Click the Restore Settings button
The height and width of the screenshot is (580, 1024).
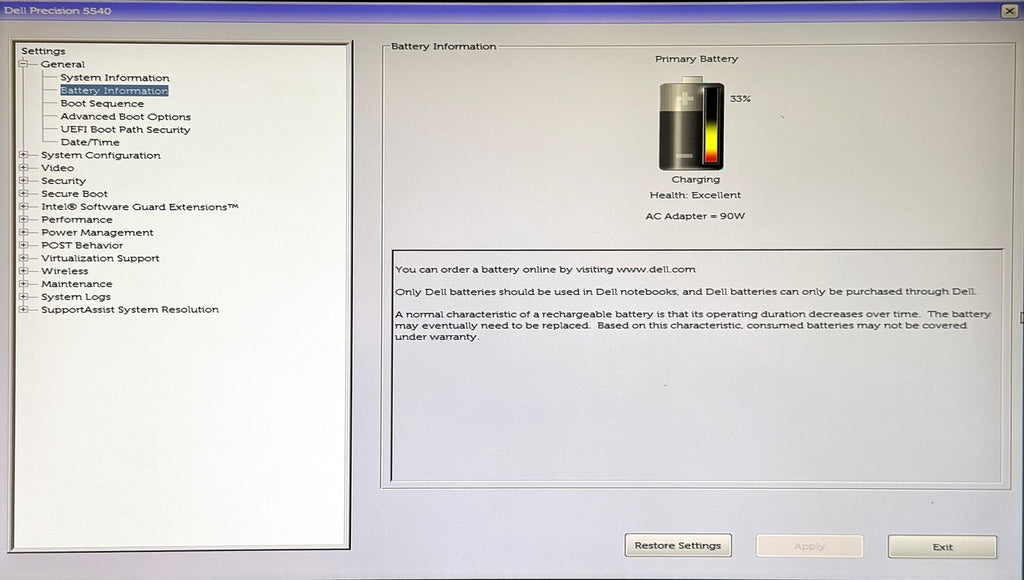click(678, 546)
